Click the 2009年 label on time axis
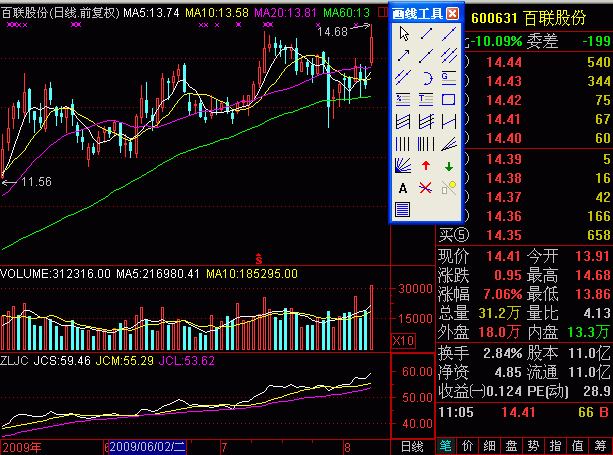The image size is (613, 455). [22, 447]
